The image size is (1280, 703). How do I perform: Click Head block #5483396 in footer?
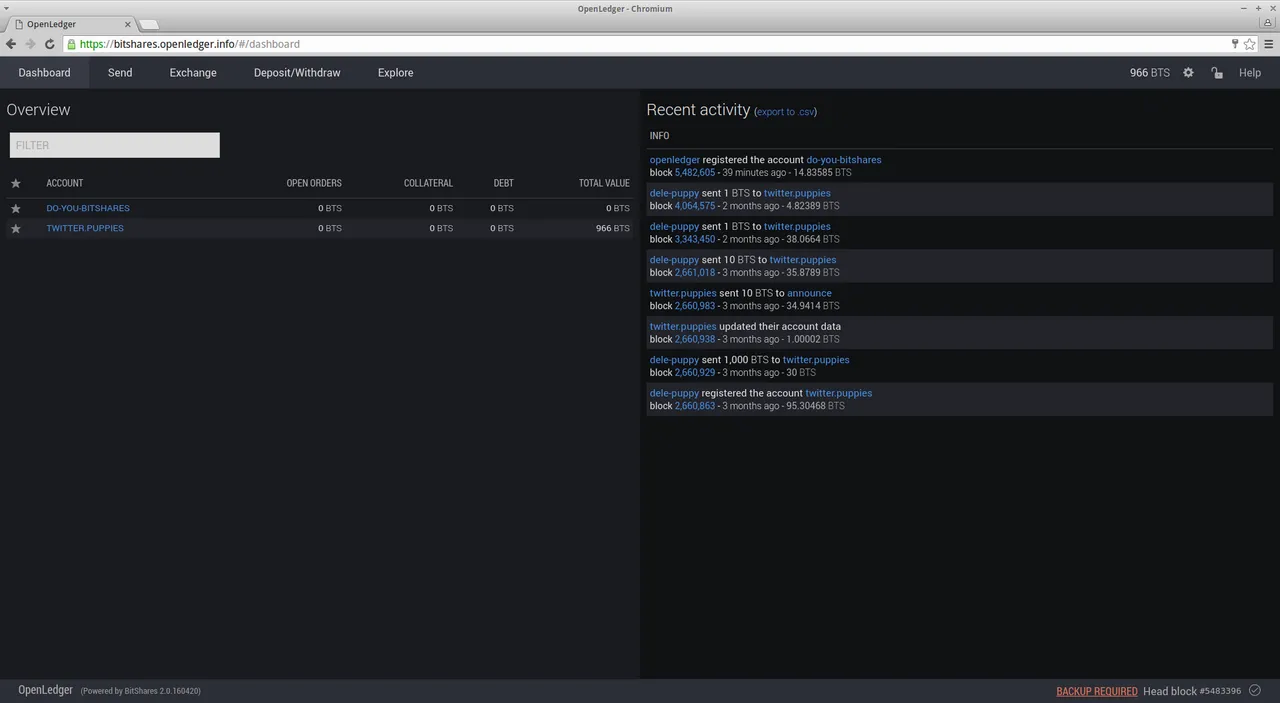tap(1192, 691)
